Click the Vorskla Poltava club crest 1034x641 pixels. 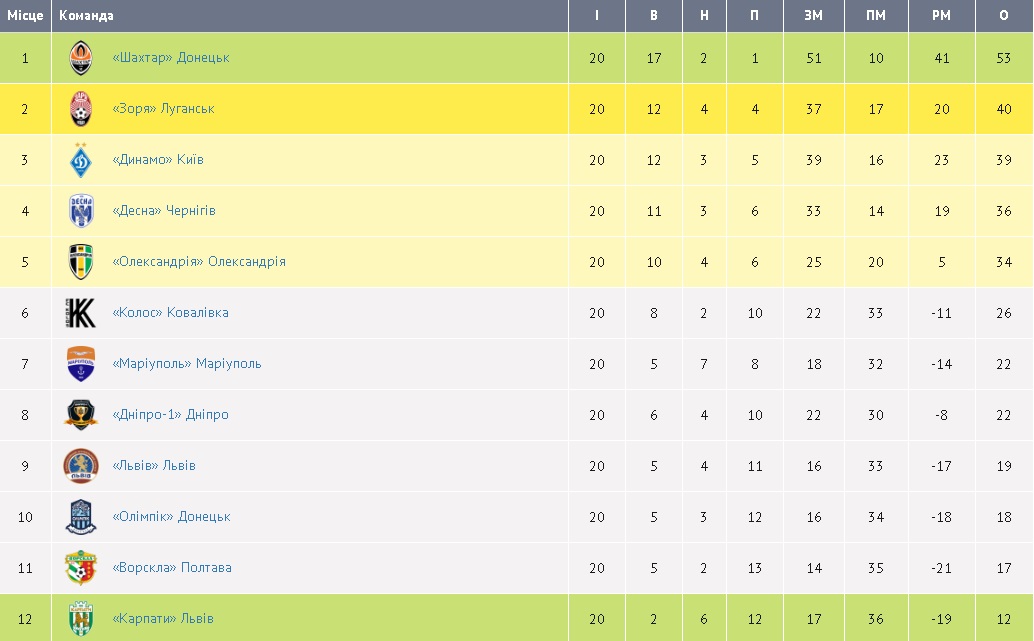[81, 568]
